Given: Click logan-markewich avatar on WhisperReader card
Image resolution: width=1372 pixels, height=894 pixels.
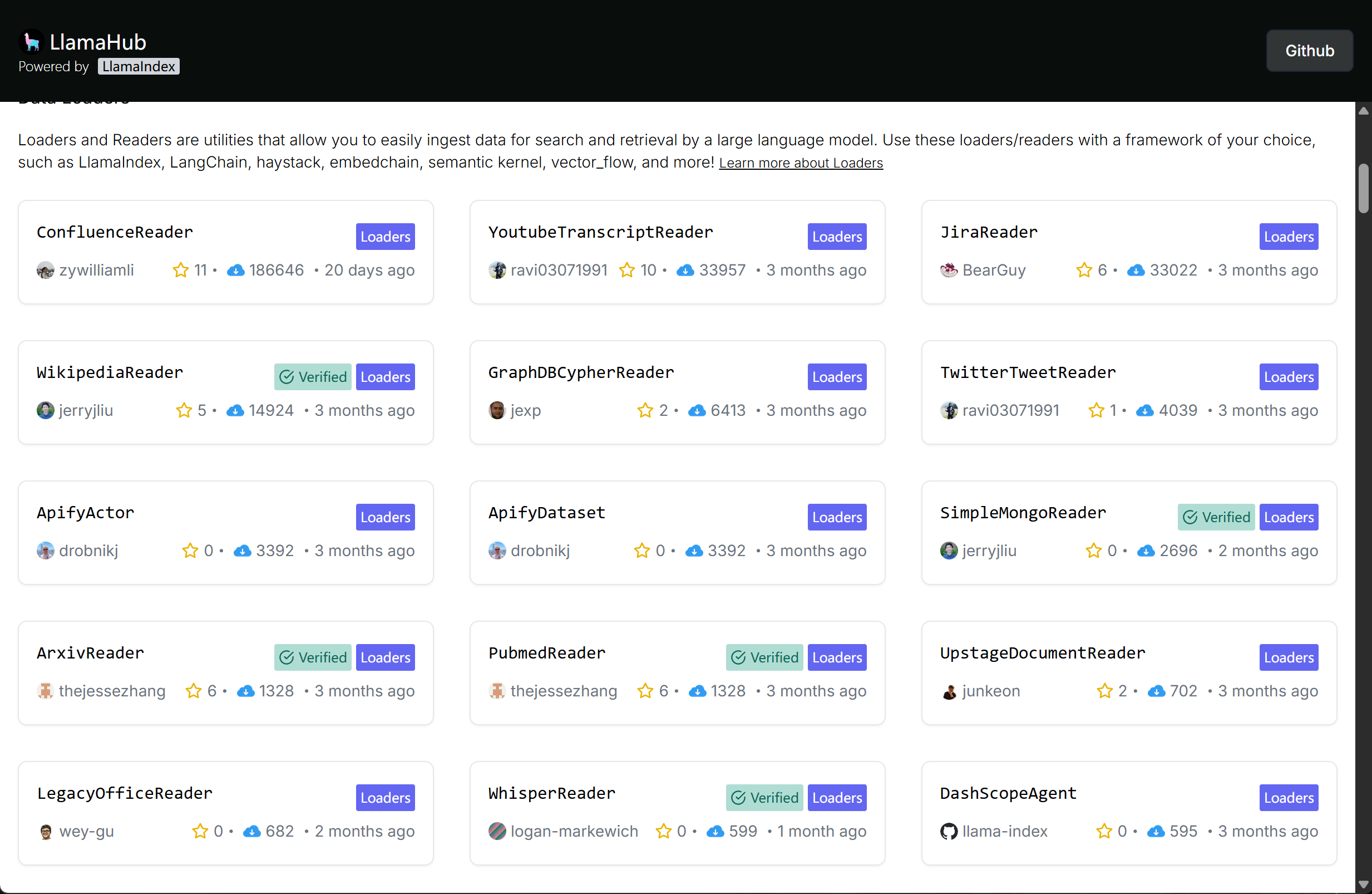Looking at the screenshot, I should (x=497, y=831).
